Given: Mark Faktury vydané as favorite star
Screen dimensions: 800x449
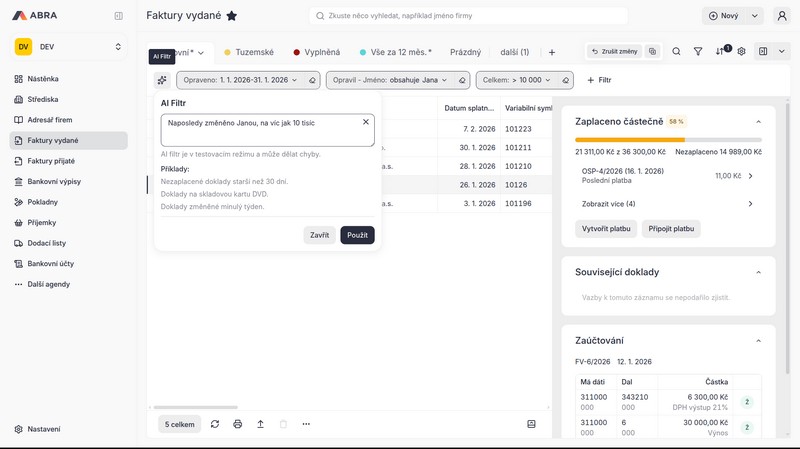Looking at the screenshot, I should click(x=232, y=16).
